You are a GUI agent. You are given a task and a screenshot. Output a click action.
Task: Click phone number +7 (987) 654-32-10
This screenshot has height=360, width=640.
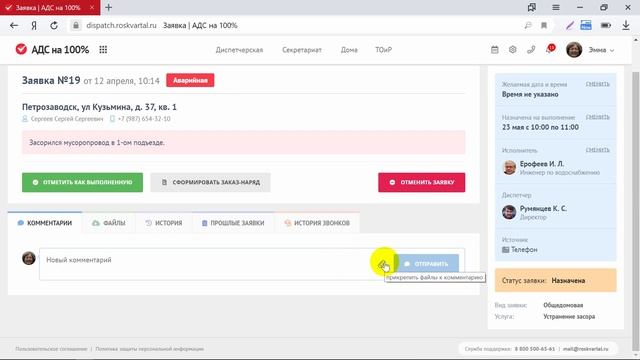tap(144, 119)
